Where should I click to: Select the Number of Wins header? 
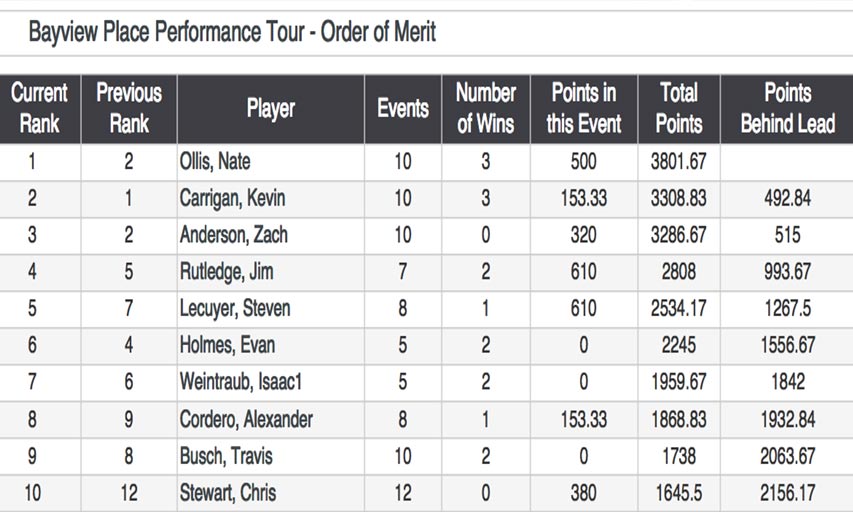pyautogui.click(x=486, y=109)
